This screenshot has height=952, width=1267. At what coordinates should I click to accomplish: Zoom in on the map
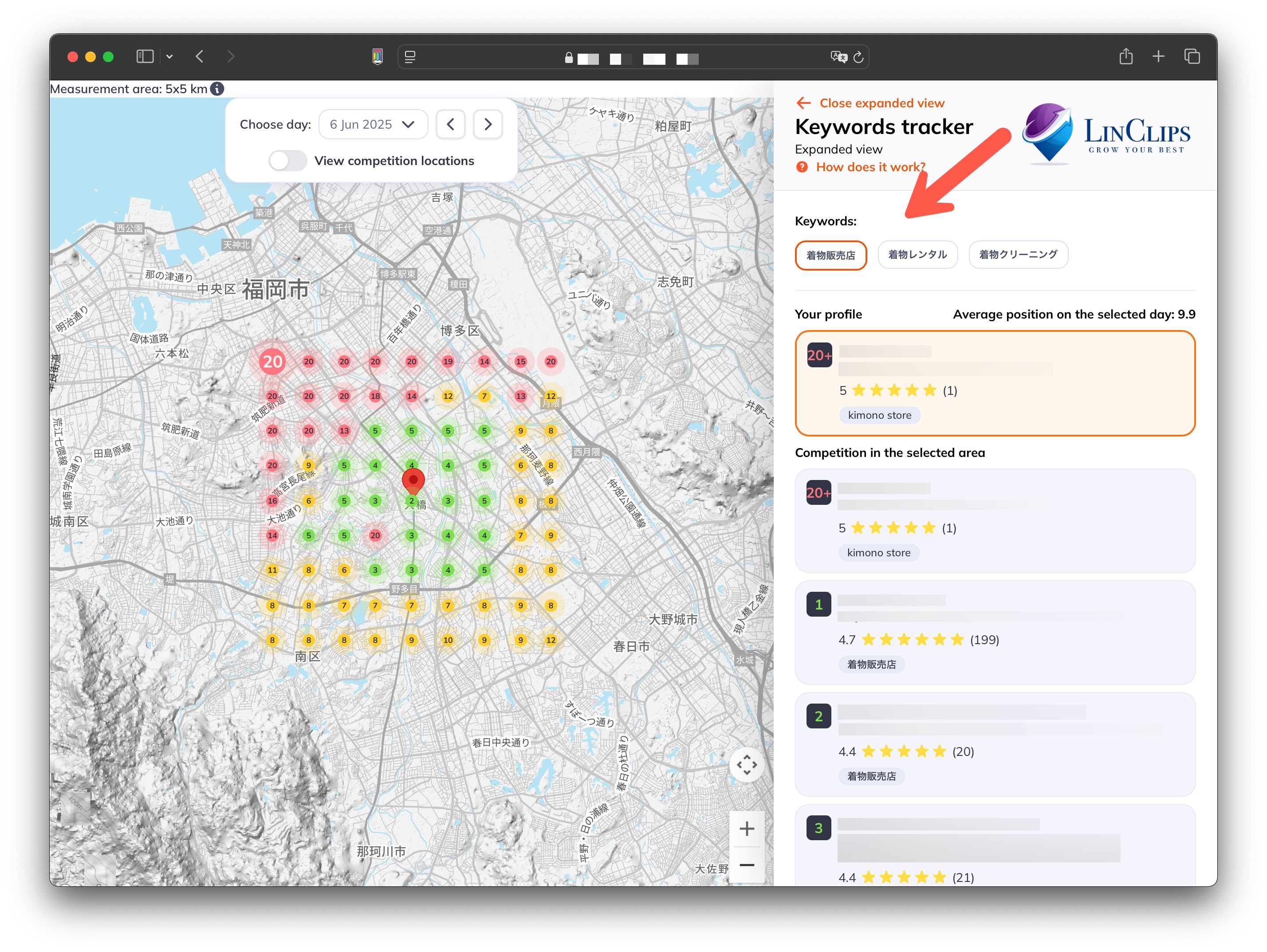pyautogui.click(x=746, y=829)
